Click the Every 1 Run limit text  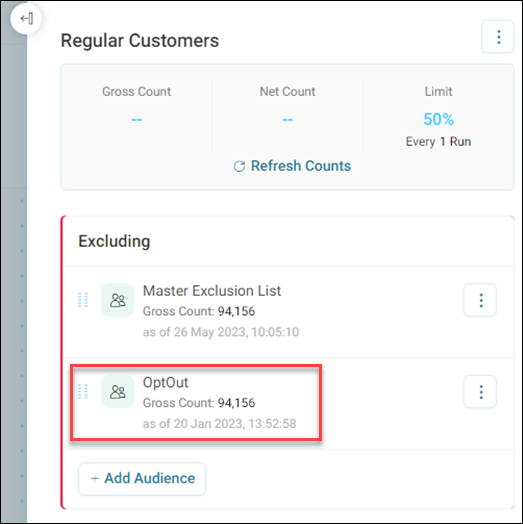pyautogui.click(x=438, y=142)
